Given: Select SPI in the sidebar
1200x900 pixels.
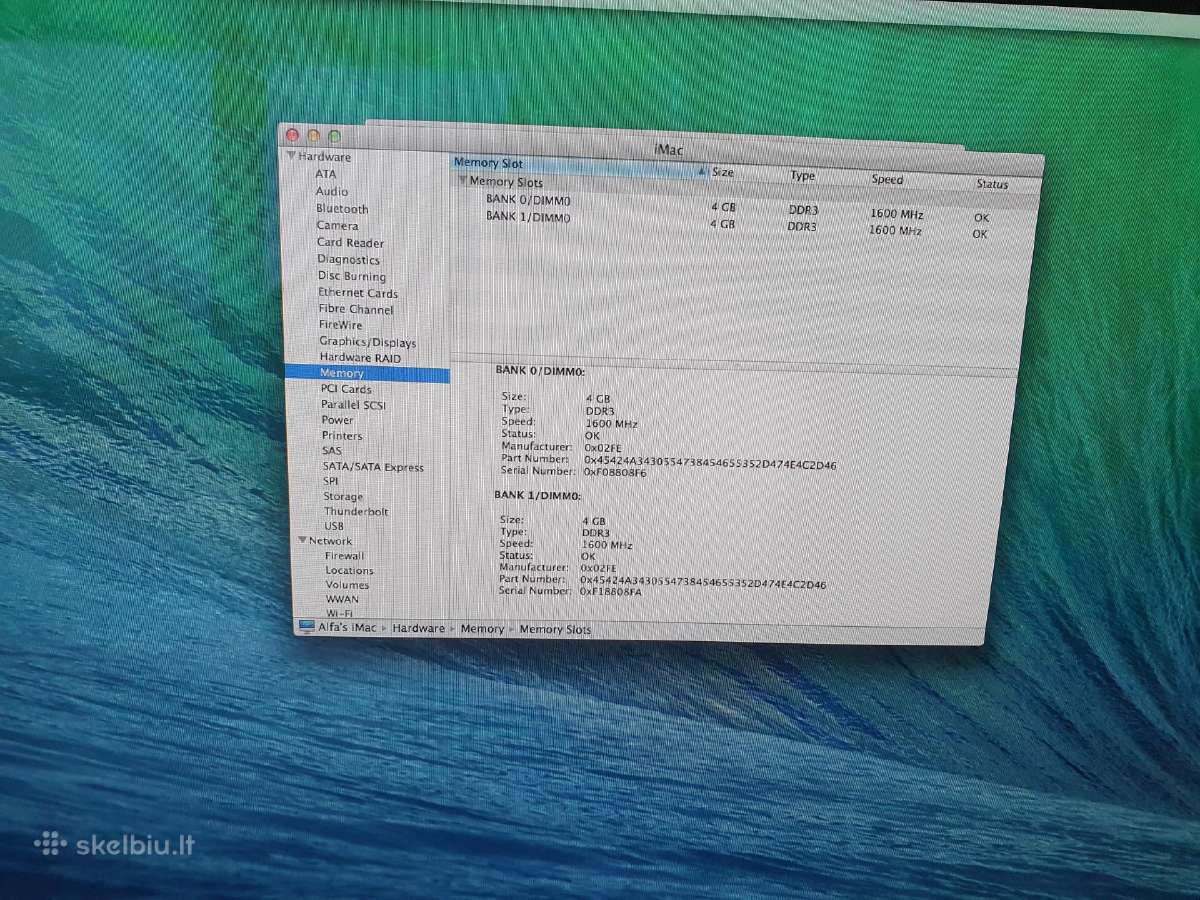Looking at the screenshot, I should (331, 481).
